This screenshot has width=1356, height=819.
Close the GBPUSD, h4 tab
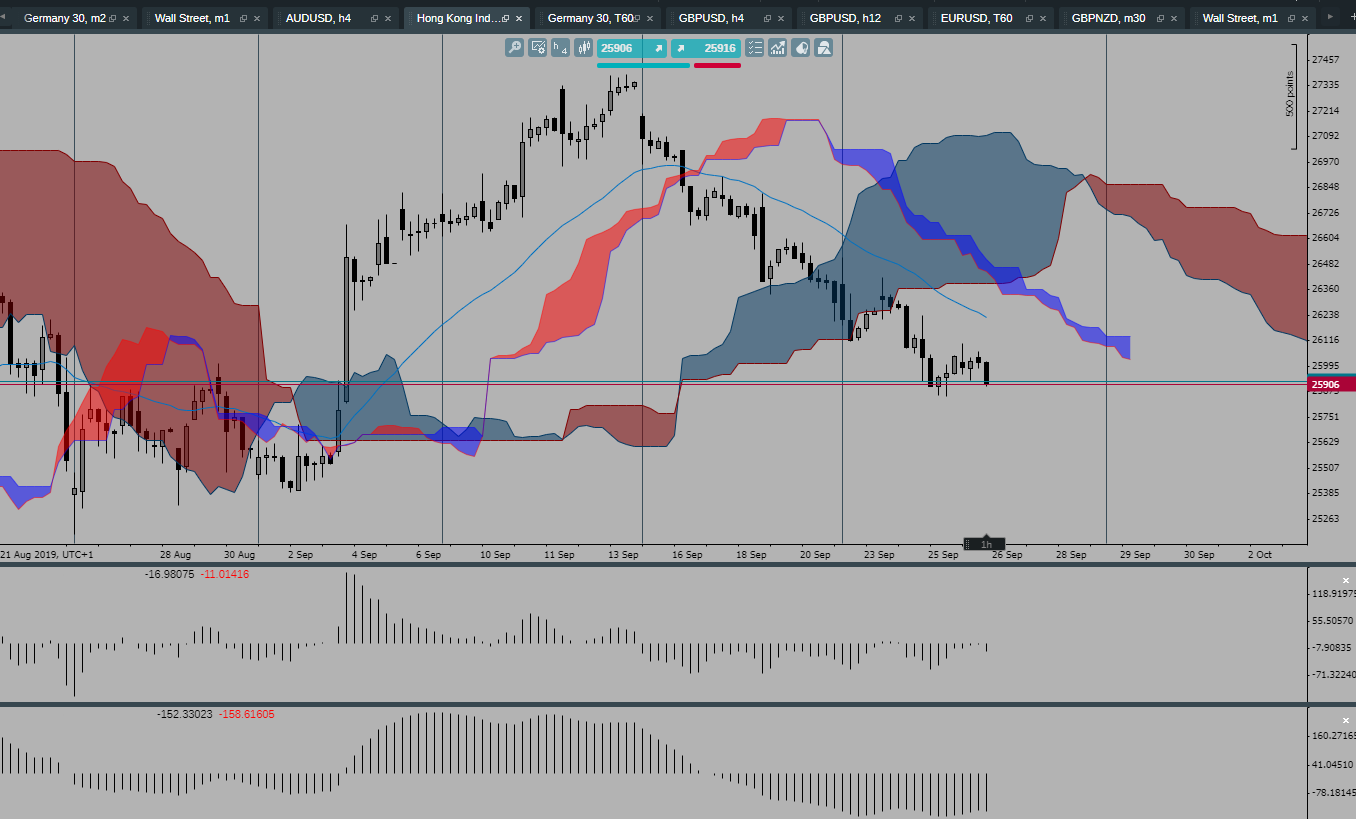[781, 19]
